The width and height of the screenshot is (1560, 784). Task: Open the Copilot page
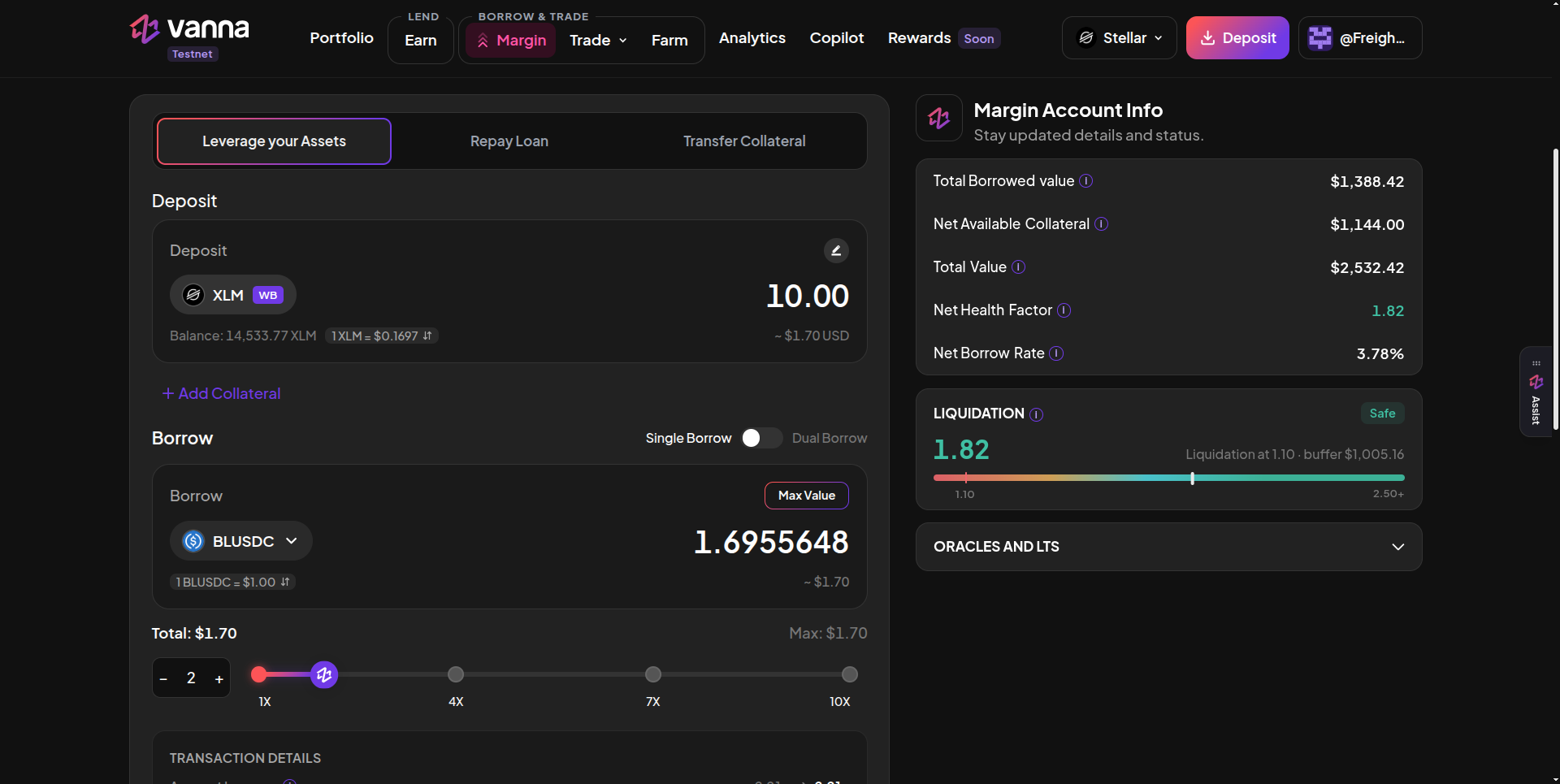coord(837,38)
